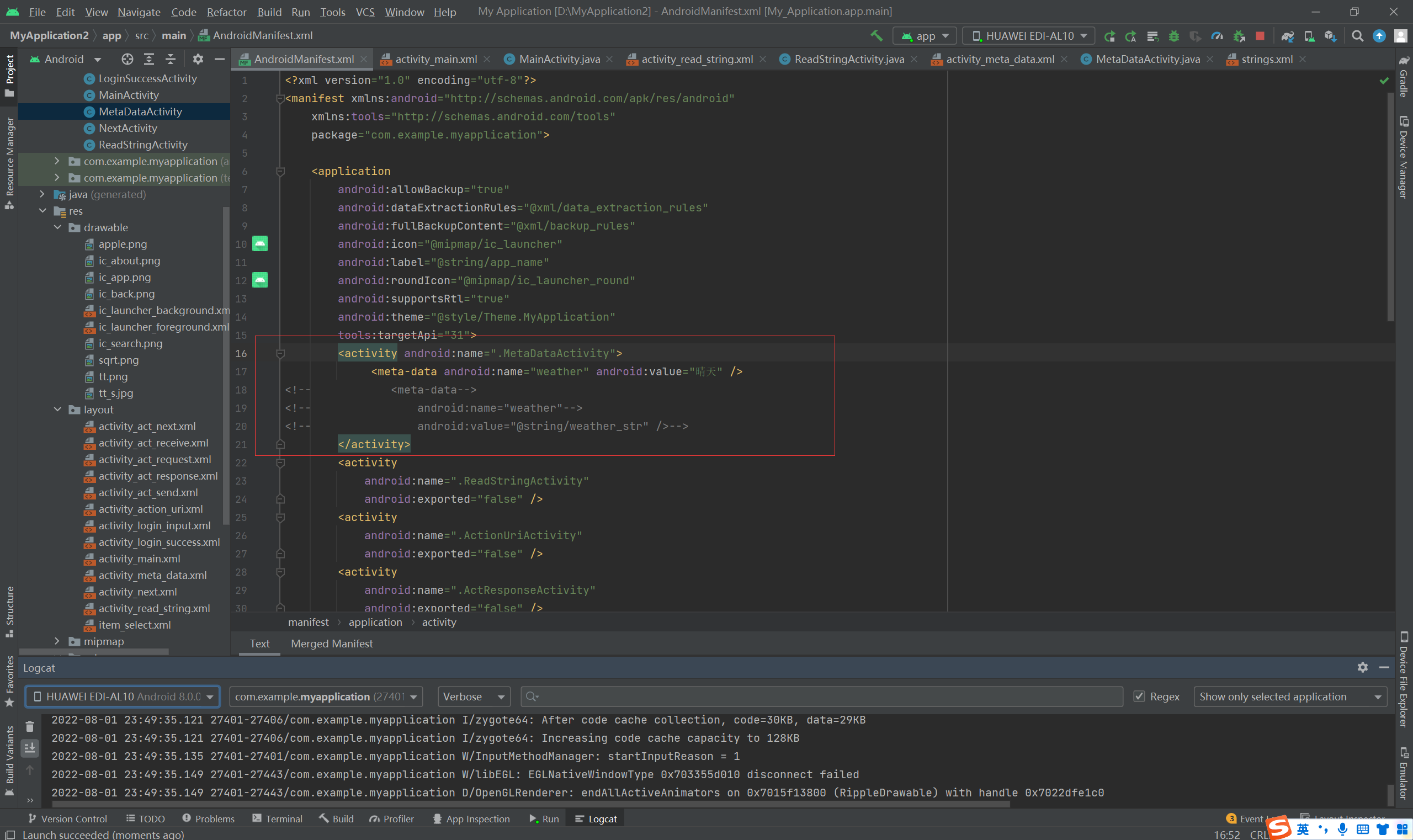Viewport: 1413px width, 840px height.
Task: Open the Refactor menu
Action: [226, 12]
